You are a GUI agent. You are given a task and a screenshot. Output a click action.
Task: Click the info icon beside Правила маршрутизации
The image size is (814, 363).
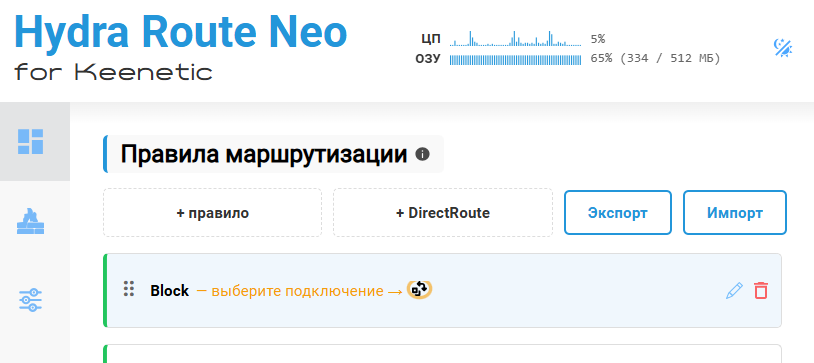(423, 154)
